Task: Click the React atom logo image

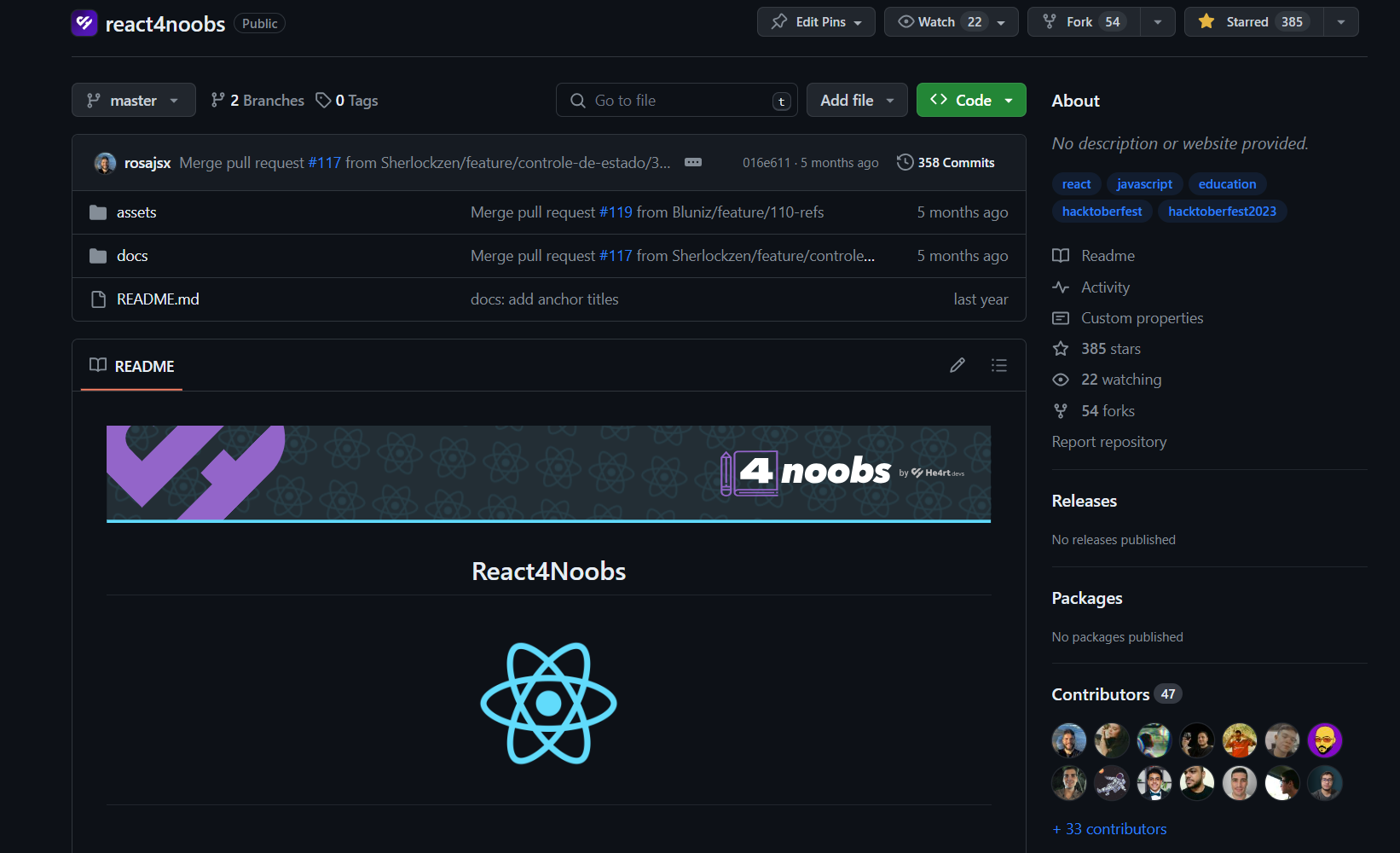Action: [x=548, y=703]
